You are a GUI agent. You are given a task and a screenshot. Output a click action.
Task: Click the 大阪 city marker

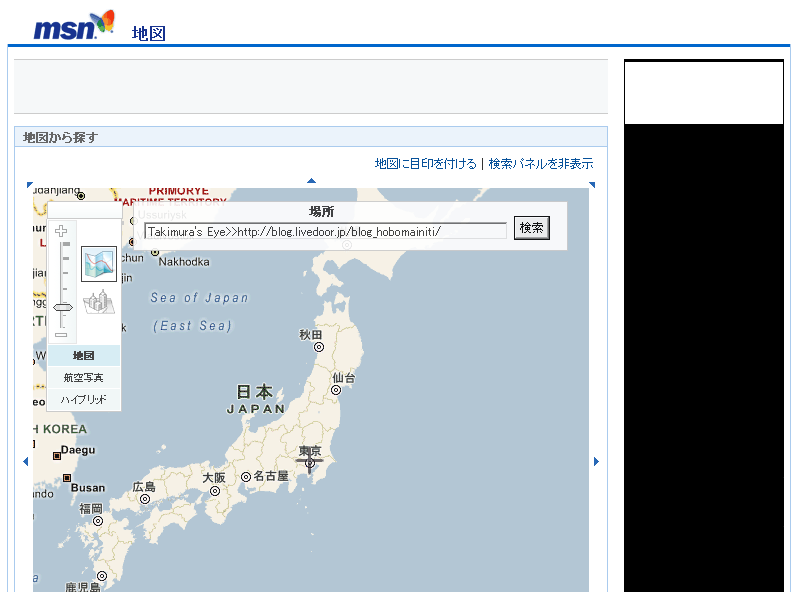[215, 491]
